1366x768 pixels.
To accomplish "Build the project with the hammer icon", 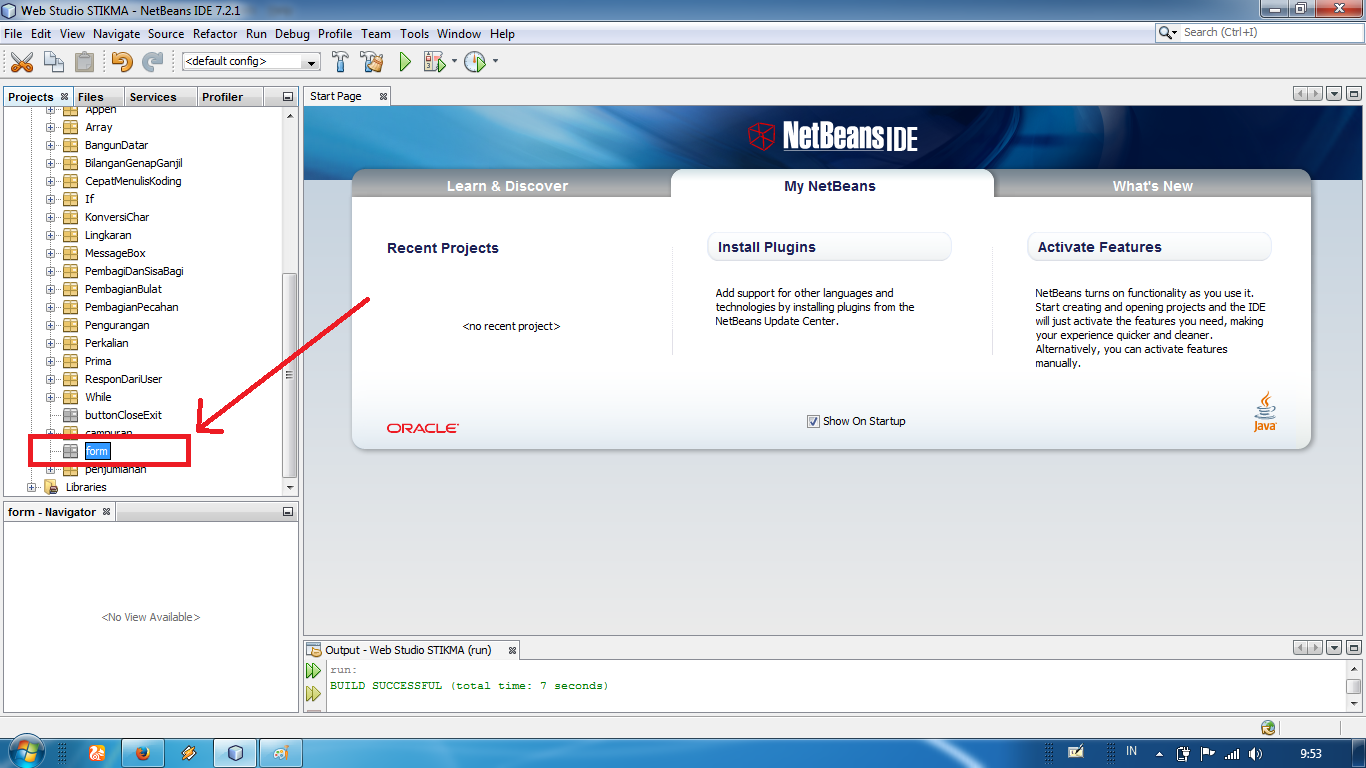I will [x=340, y=62].
